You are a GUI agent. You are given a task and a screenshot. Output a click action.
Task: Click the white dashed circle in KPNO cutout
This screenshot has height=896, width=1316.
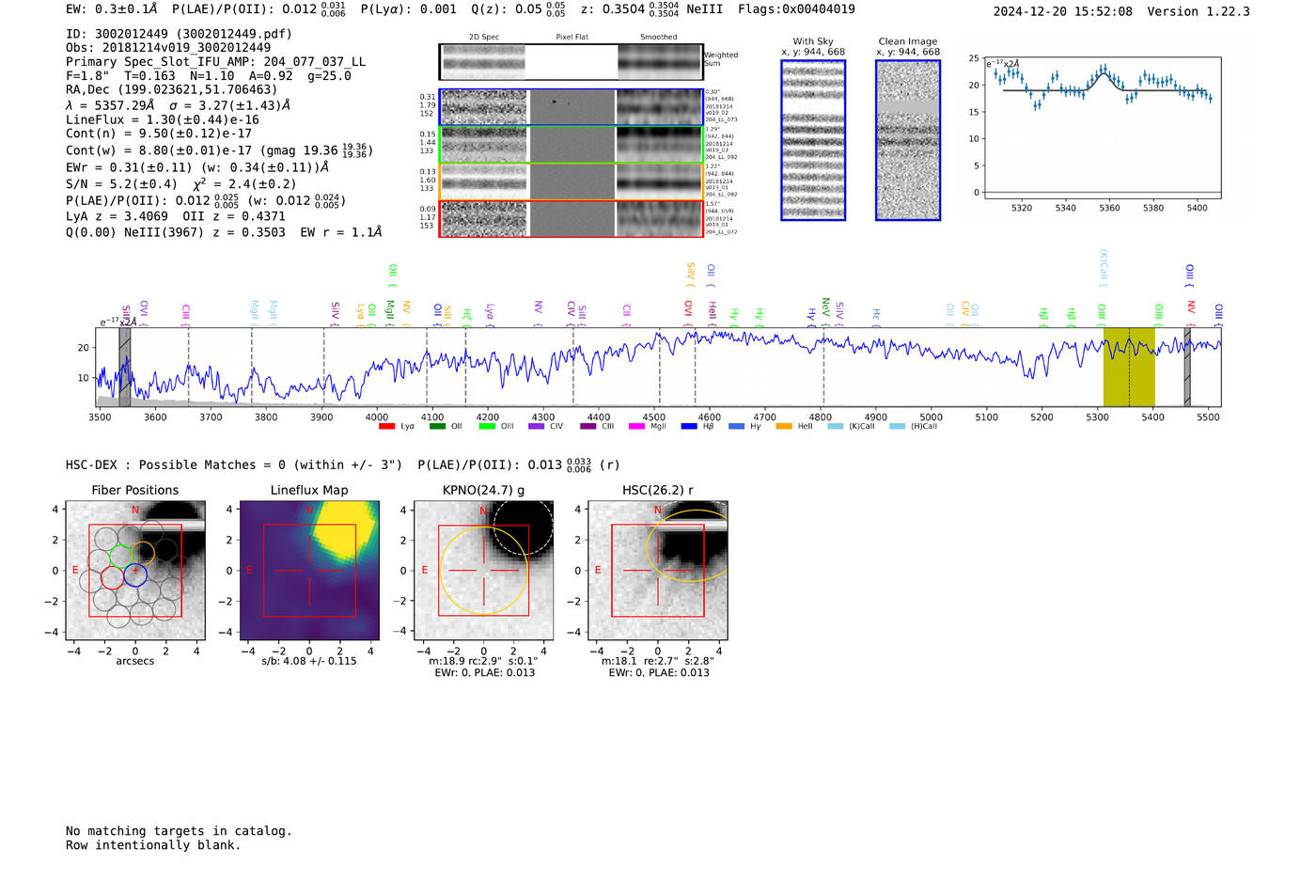click(x=523, y=528)
